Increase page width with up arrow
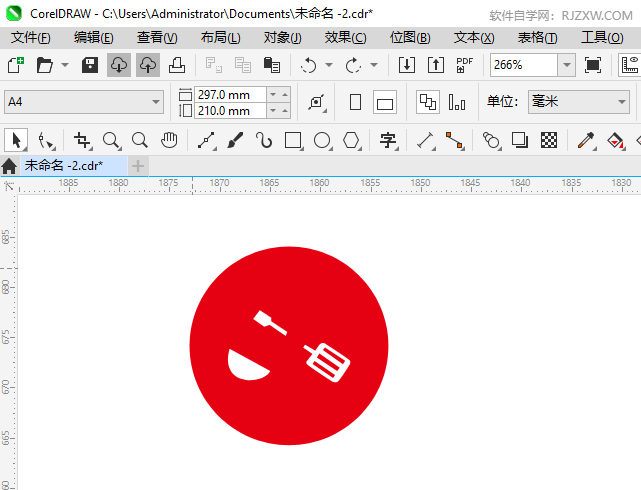The height and width of the screenshot is (490, 641). tap(285, 95)
